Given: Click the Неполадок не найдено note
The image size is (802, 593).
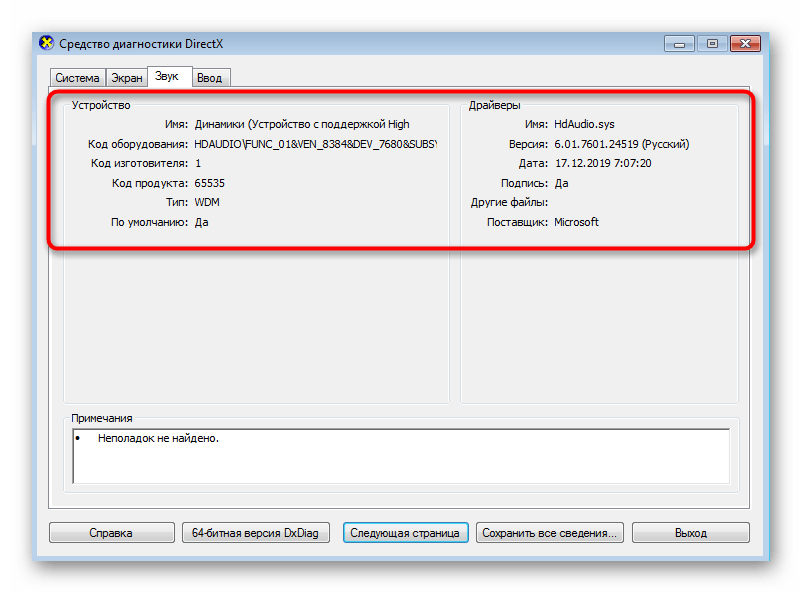Looking at the screenshot, I should click(x=158, y=438).
